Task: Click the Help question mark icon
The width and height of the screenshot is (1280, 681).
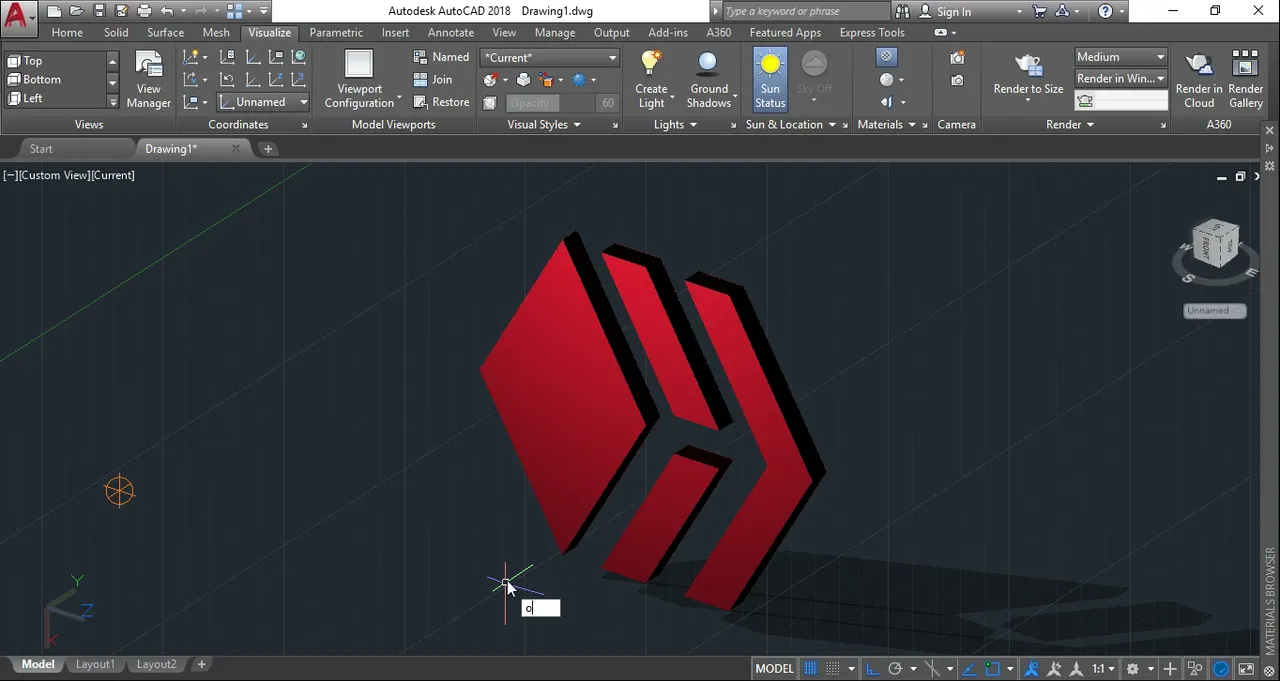Action: pos(1105,12)
